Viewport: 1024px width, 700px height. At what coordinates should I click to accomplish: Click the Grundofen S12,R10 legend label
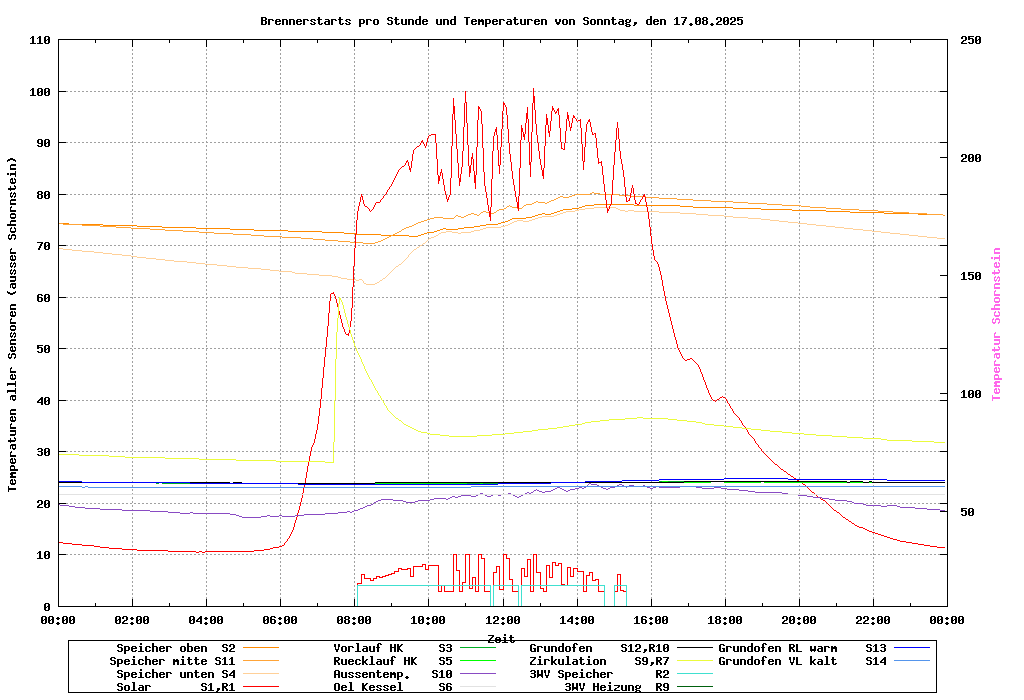coord(599,648)
